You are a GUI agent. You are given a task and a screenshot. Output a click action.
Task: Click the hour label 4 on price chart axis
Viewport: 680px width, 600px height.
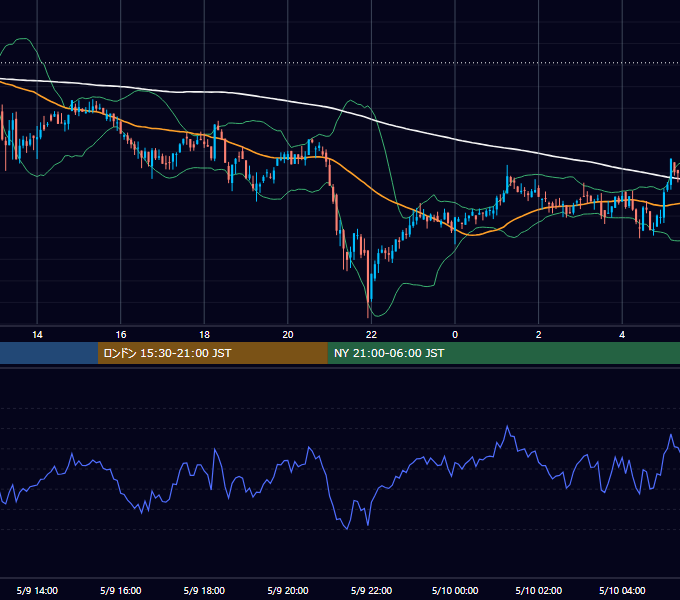pos(622,335)
